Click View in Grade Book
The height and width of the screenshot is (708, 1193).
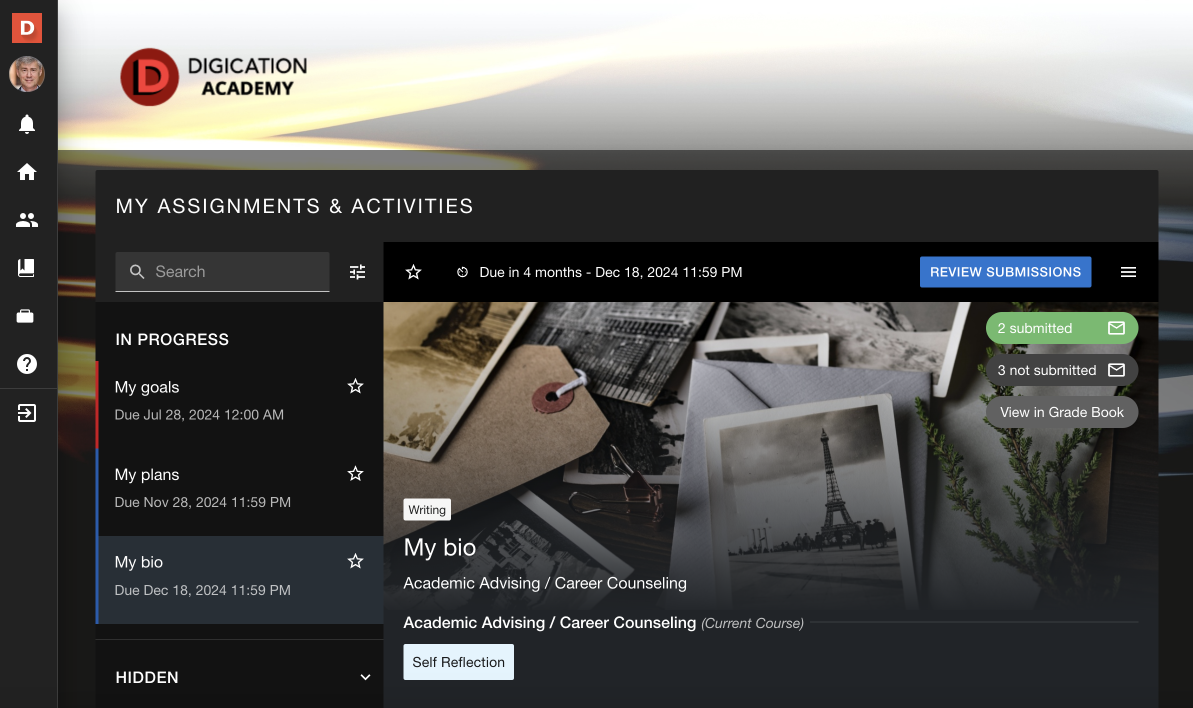pyautogui.click(x=1061, y=412)
